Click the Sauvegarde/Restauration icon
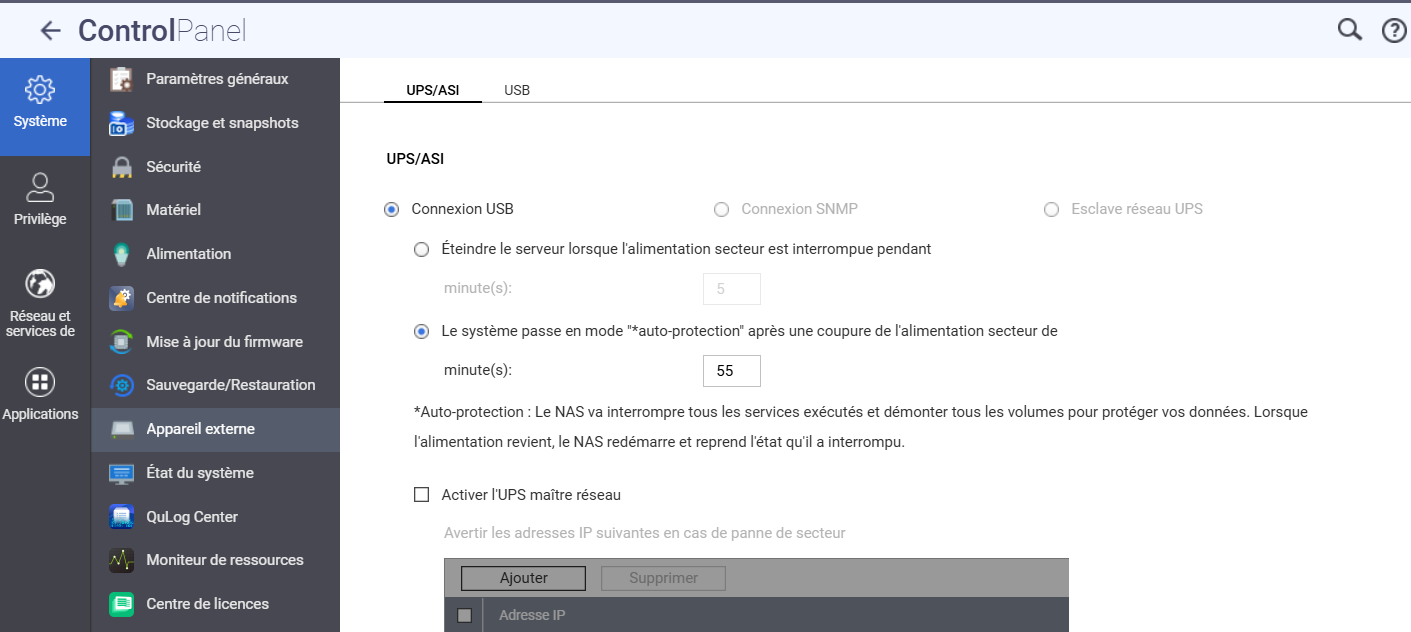Viewport: 1411px width, 632px height. coord(121,385)
